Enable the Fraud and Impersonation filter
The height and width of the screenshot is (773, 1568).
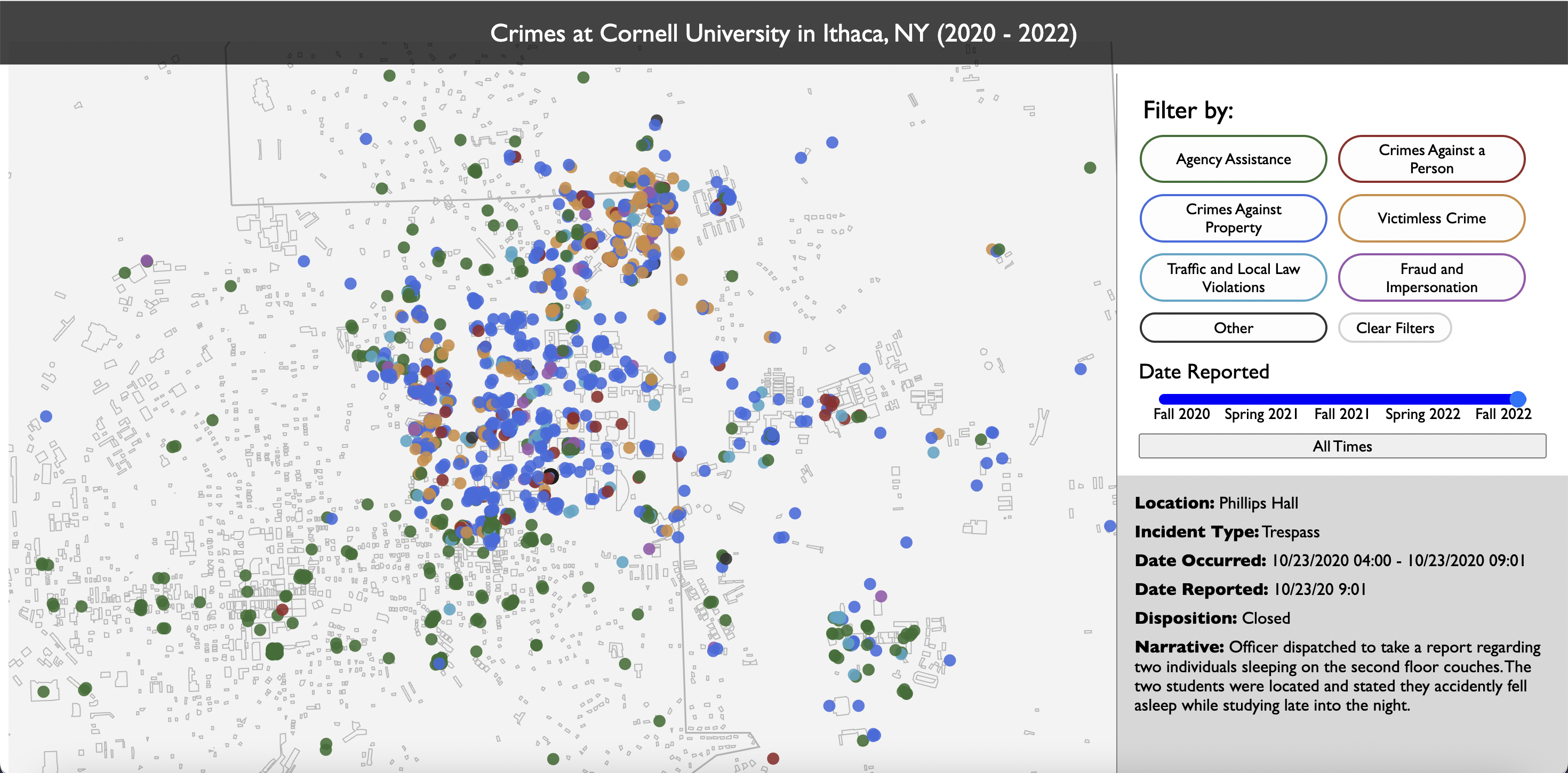[x=1431, y=278]
